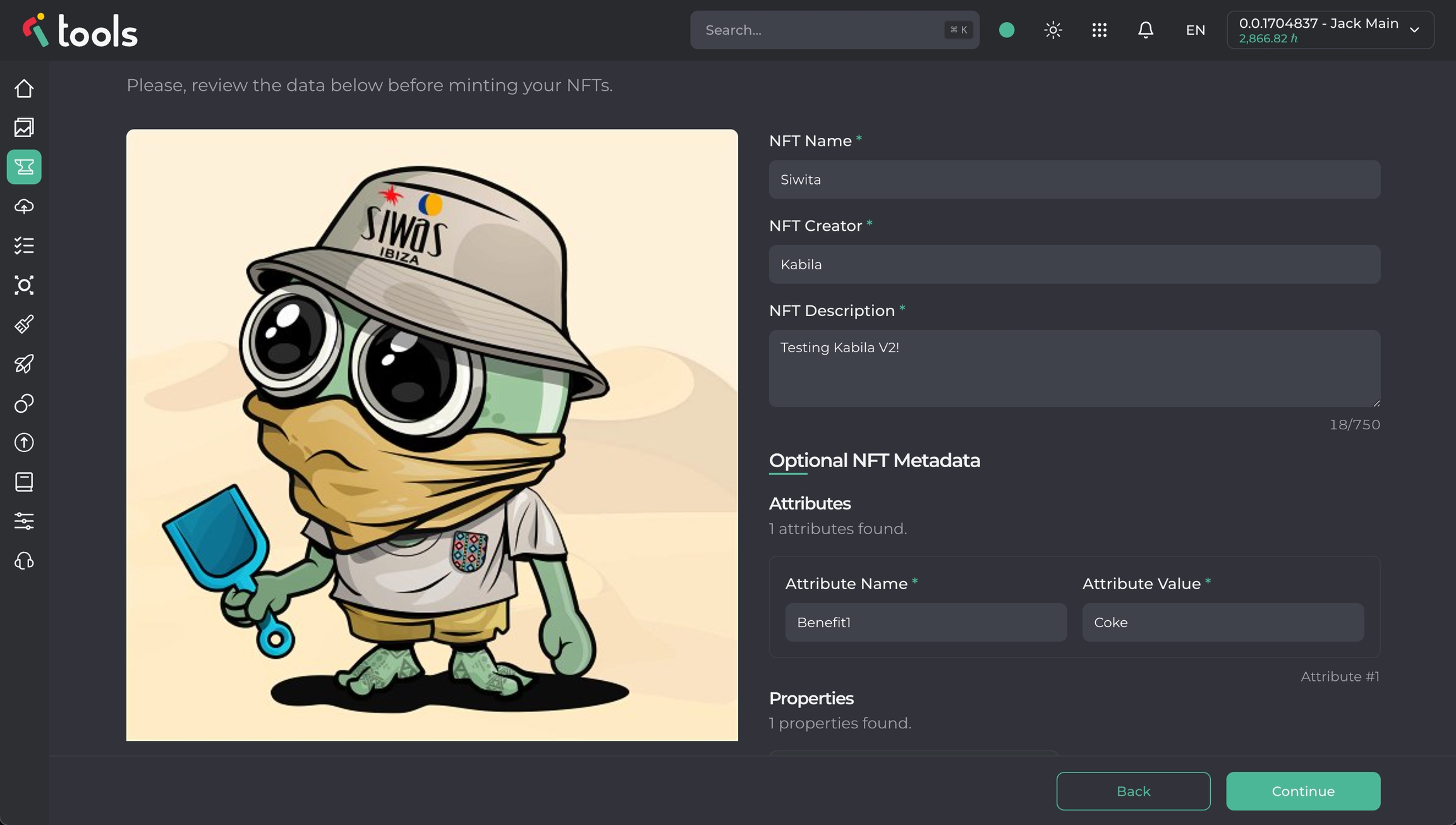1456x825 pixels.
Task: Open the notifications bell
Action: [1145, 30]
